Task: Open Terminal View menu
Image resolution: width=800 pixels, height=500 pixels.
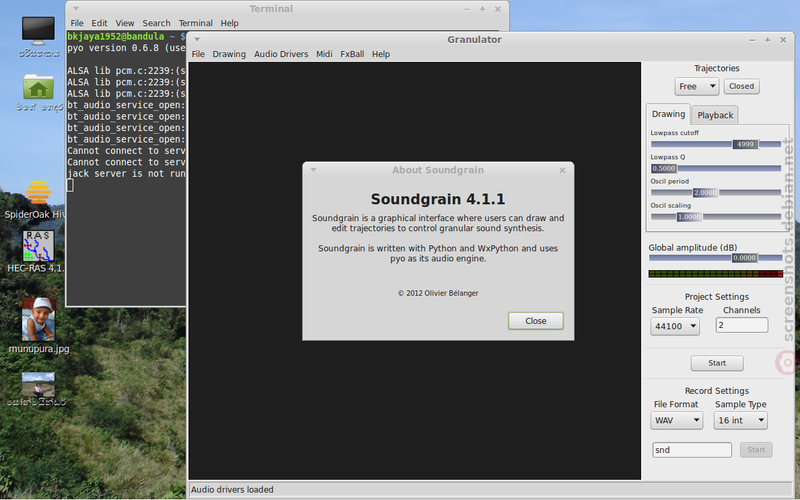Action: pyautogui.click(x=124, y=23)
